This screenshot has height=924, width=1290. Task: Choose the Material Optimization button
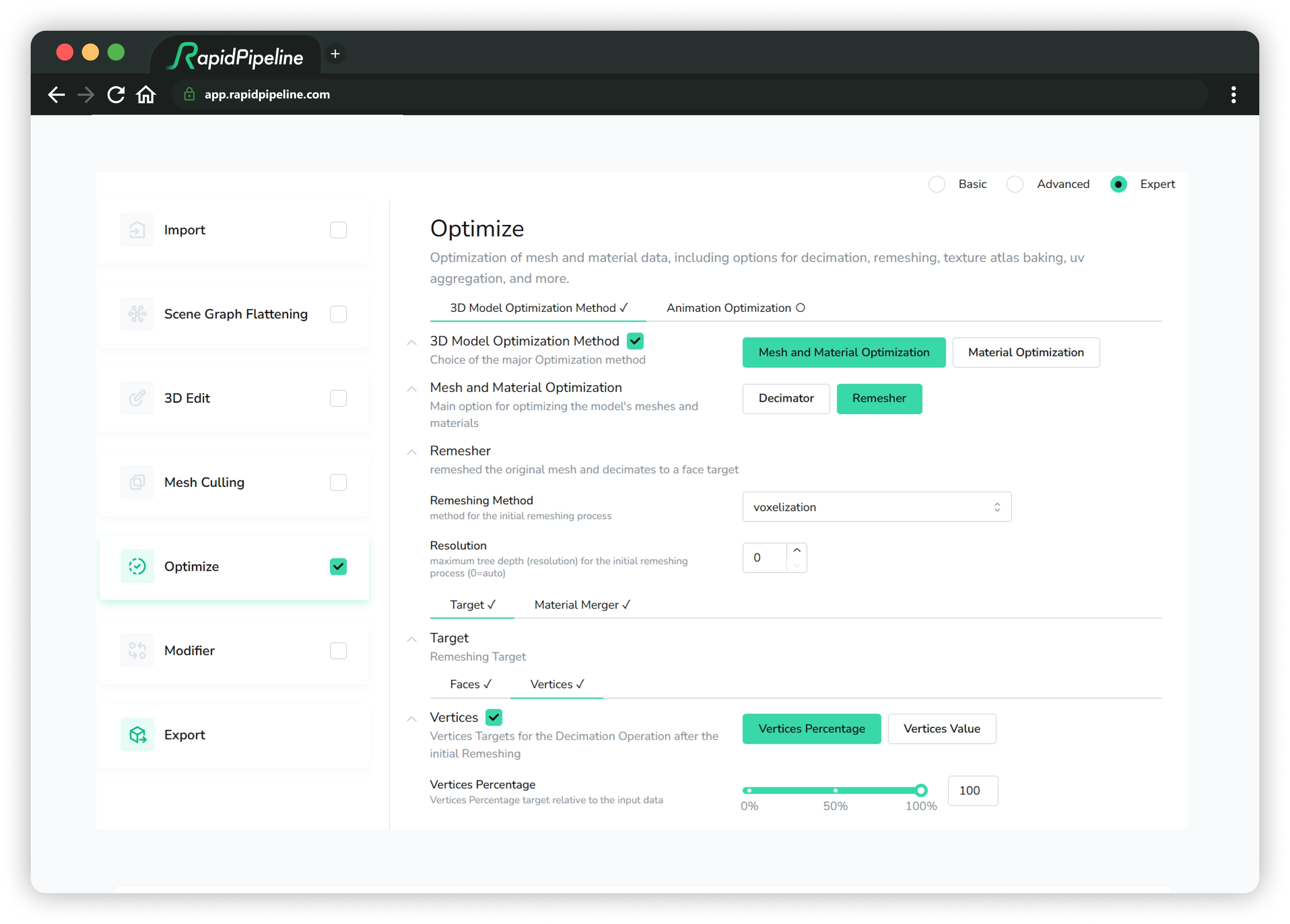pos(1026,353)
